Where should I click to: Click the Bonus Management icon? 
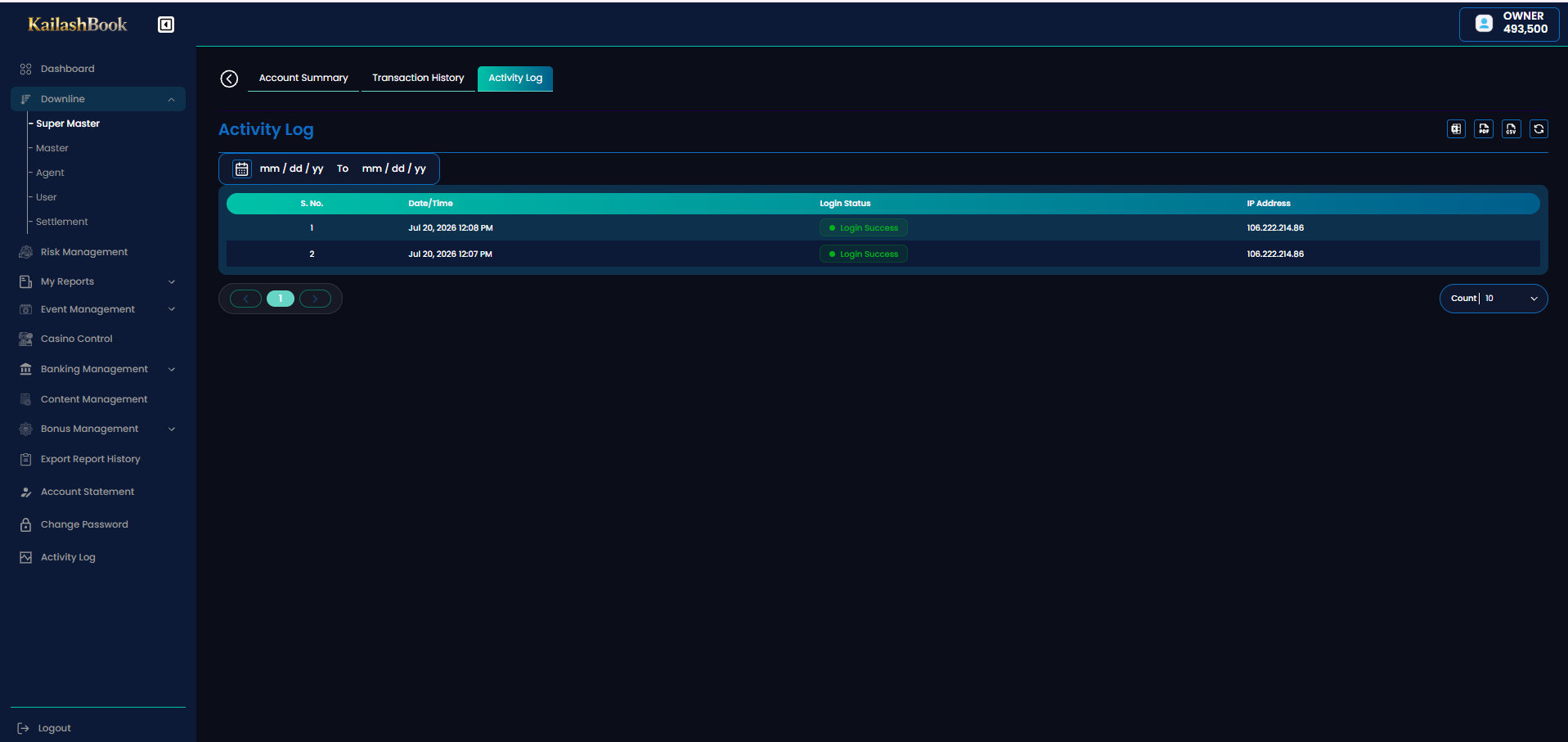25,429
